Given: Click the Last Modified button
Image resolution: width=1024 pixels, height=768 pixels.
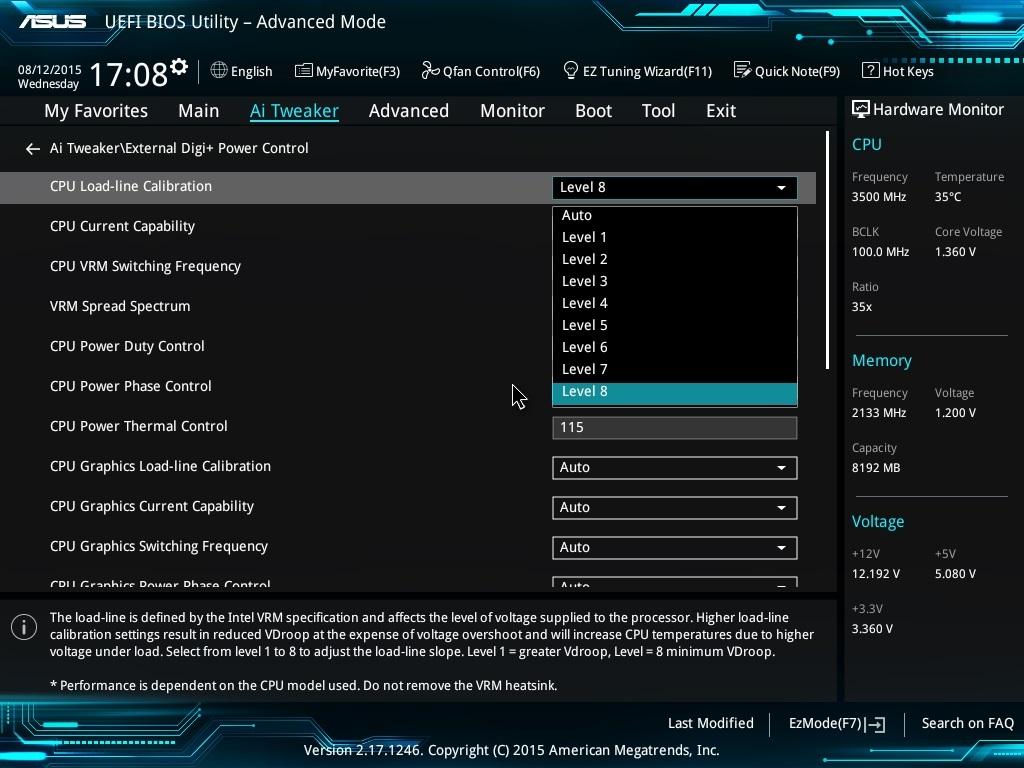Looking at the screenshot, I should pos(710,723).
